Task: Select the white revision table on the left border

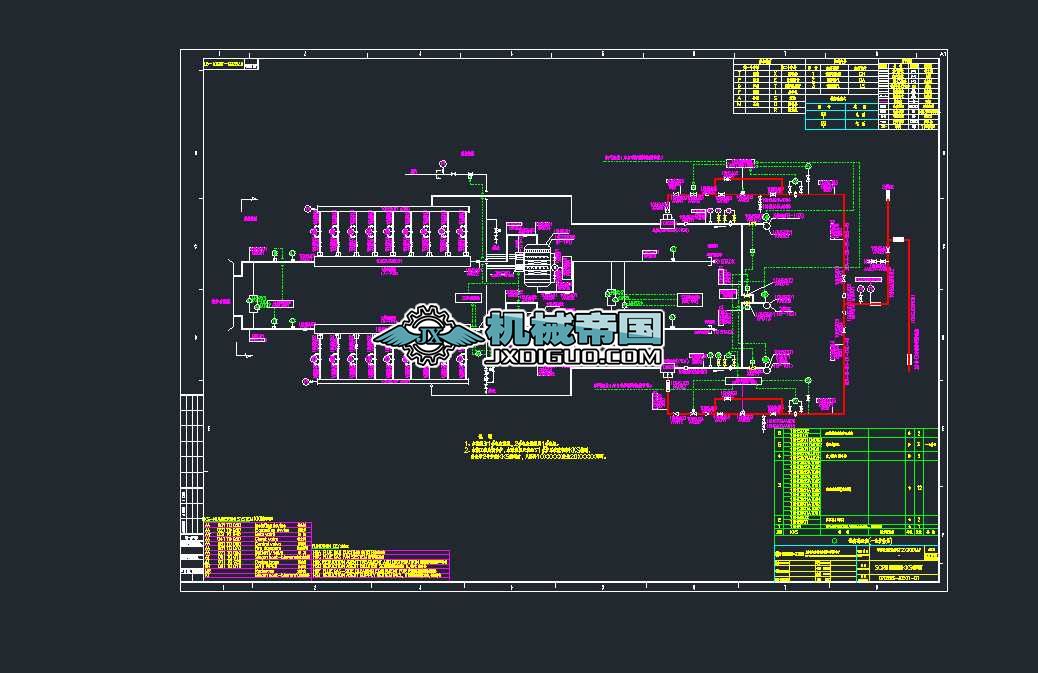Action: tap(192, 488)
